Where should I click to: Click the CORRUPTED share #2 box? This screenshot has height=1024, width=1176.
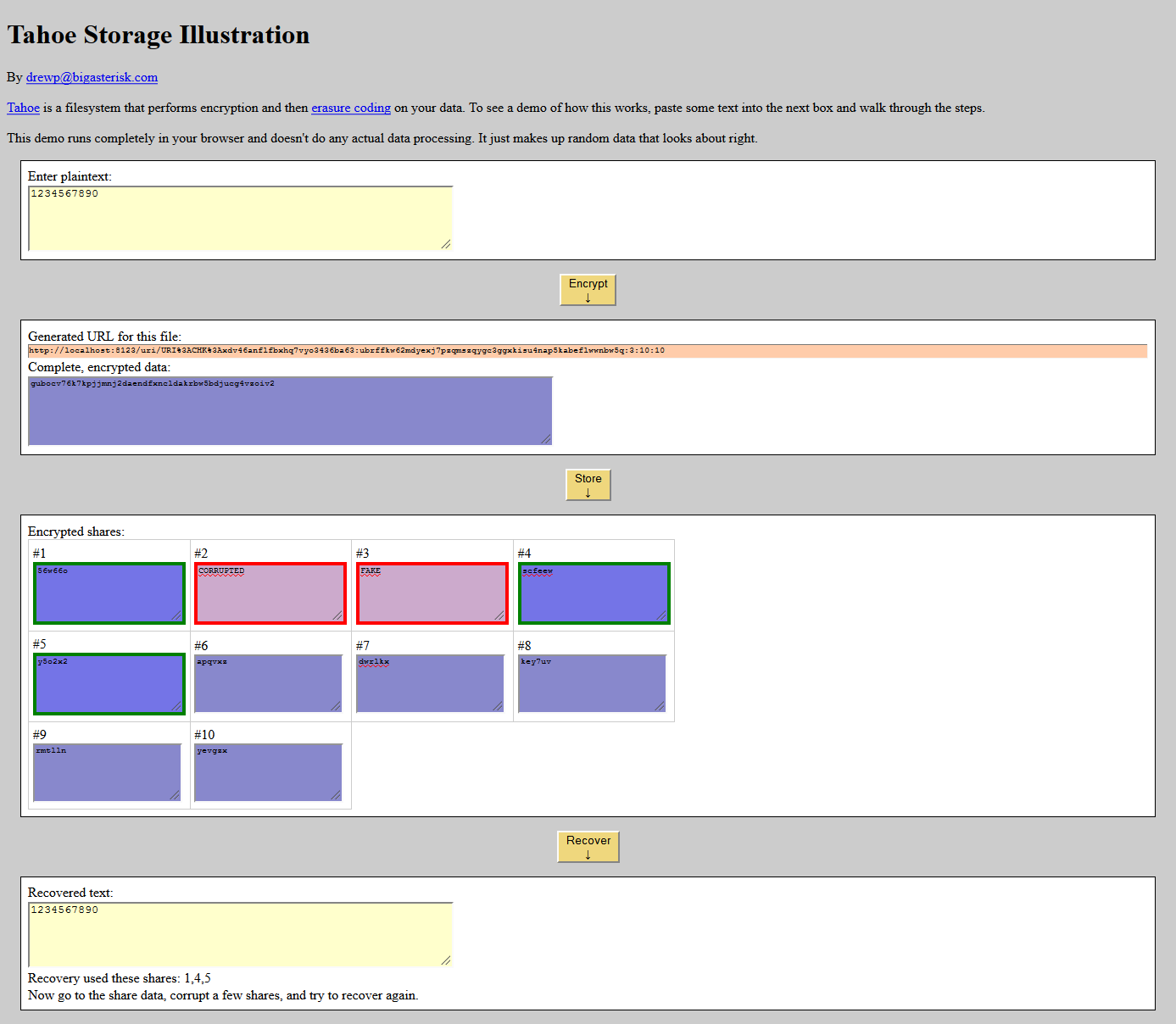(x=270, y=593)
